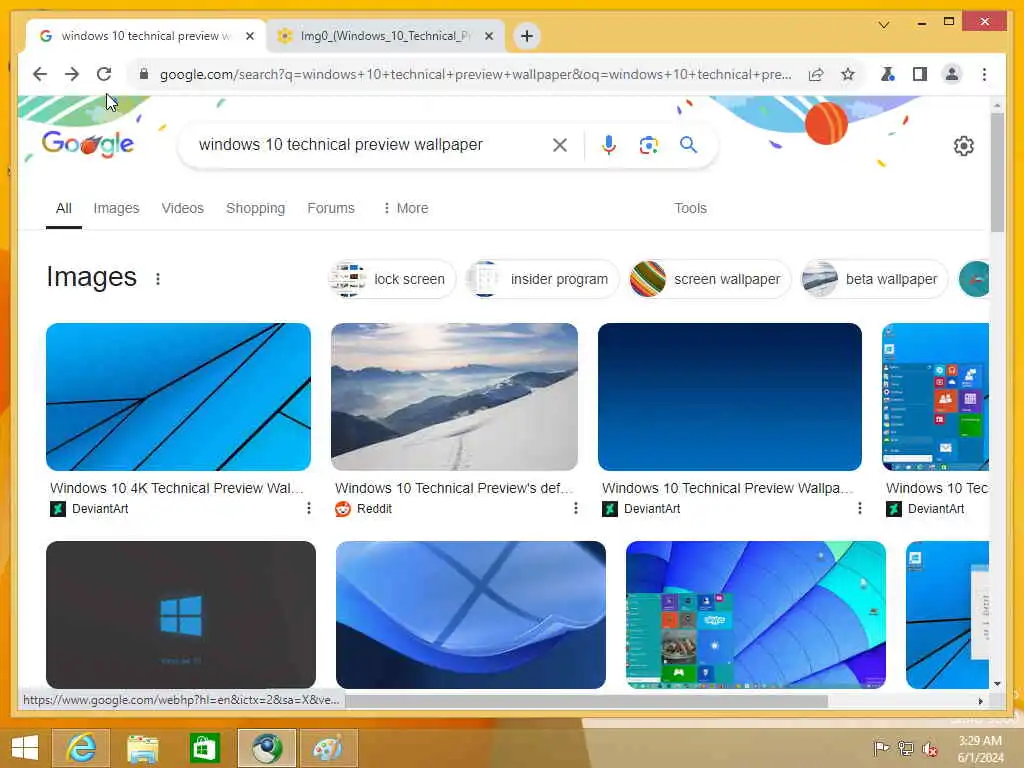Click the horizontal scrollbar thumb
Image resolution: width=1024 pixels, height=768 pixels.
point(586,701)
